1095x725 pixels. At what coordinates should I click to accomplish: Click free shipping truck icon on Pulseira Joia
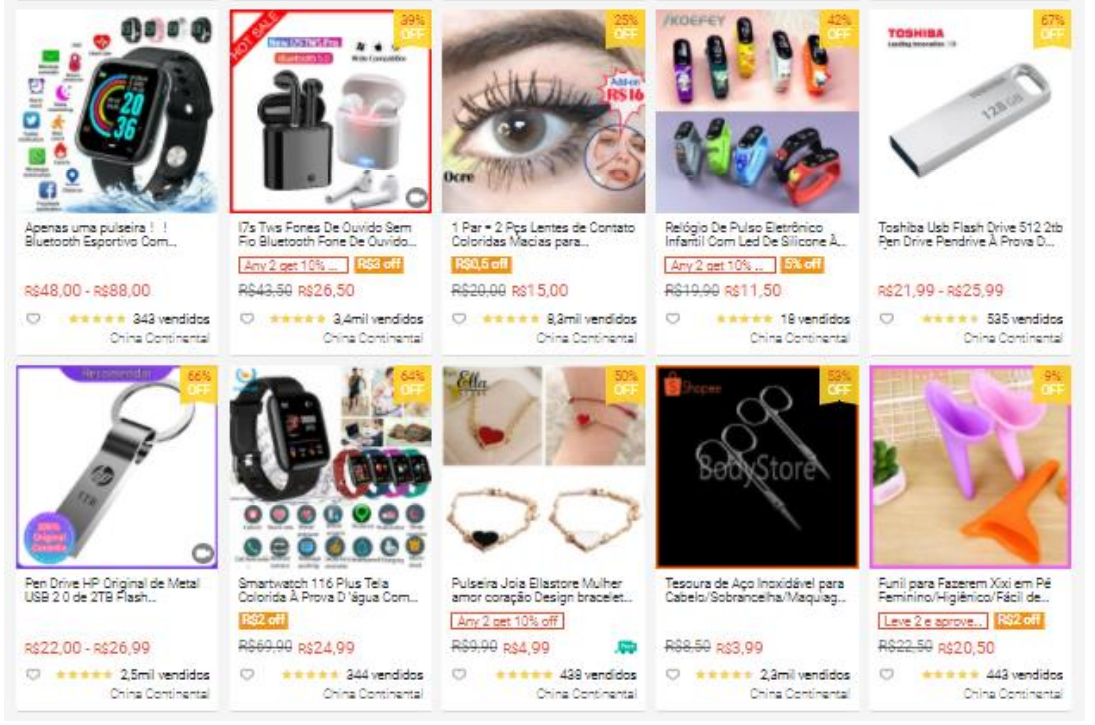pos(626,647)
